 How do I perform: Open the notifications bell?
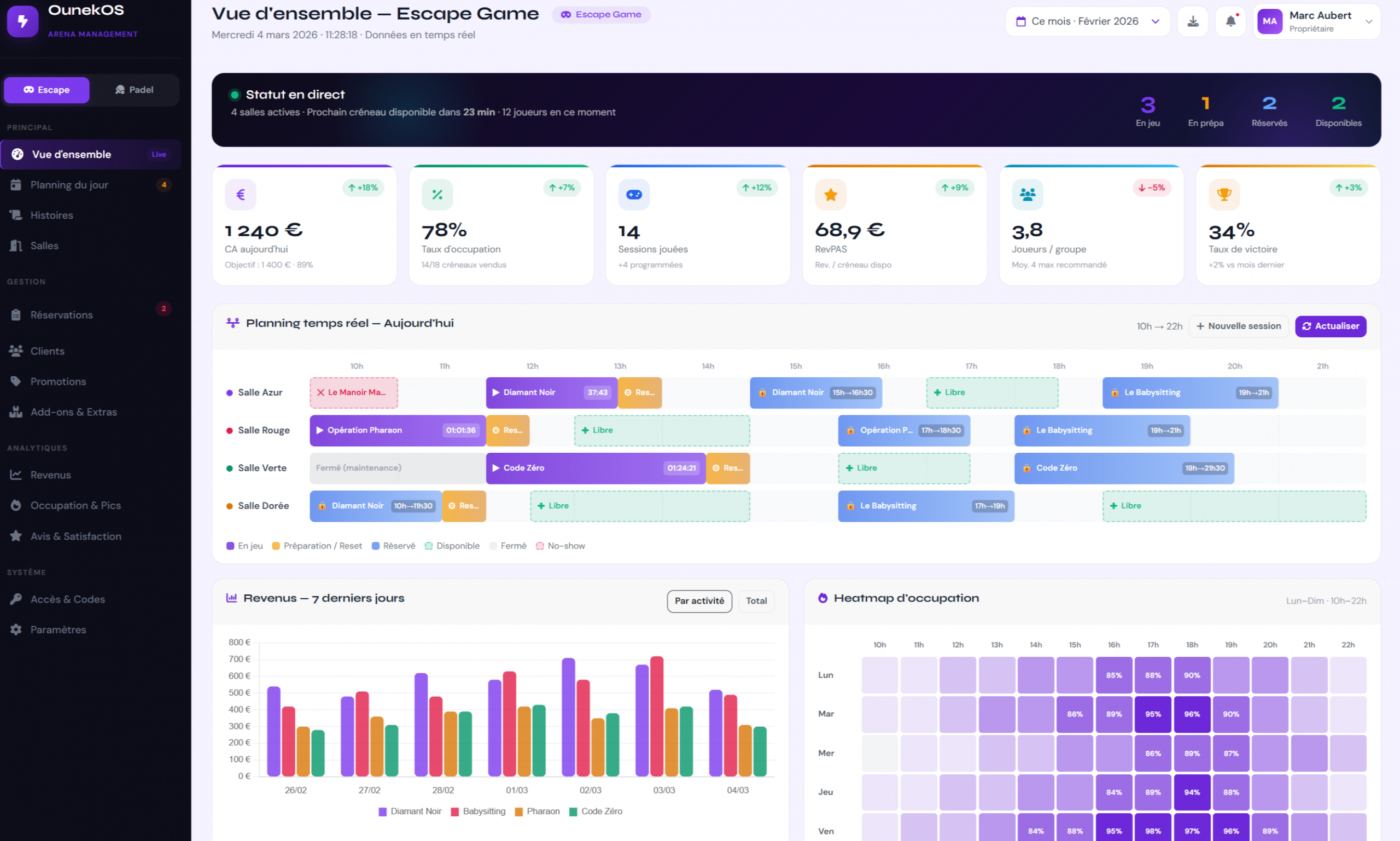tap(1230, 21)
